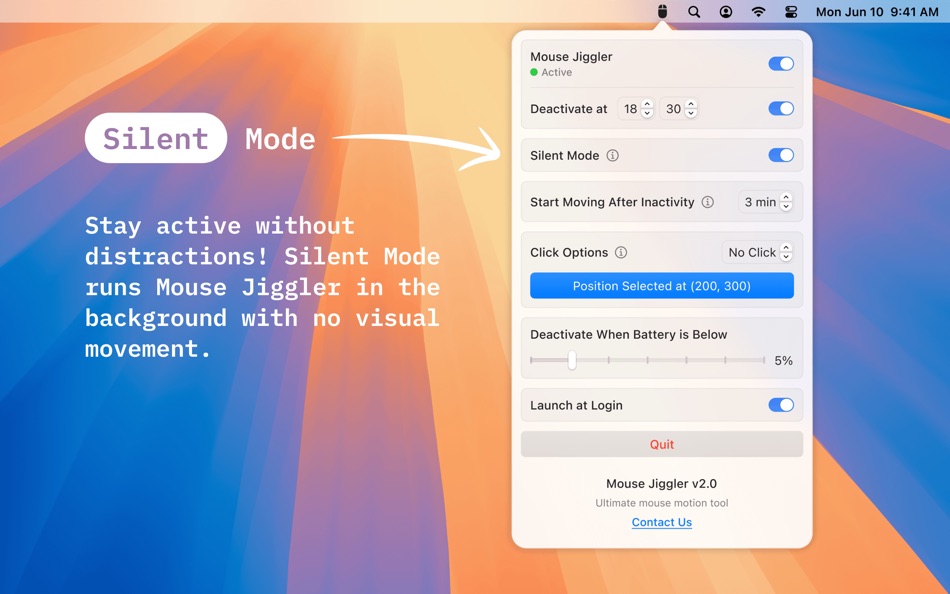Click the Quit button
Image resolution: width=950 pixels, height=594 pixels.
662,444
